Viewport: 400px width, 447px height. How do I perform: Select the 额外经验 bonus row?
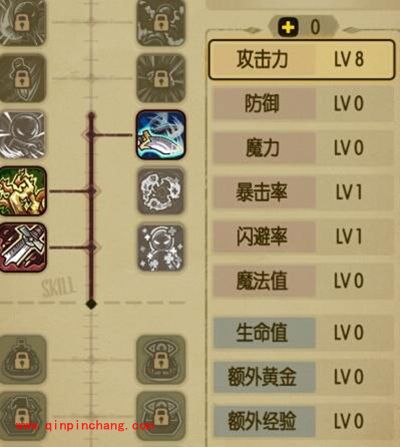click(303, 421)
